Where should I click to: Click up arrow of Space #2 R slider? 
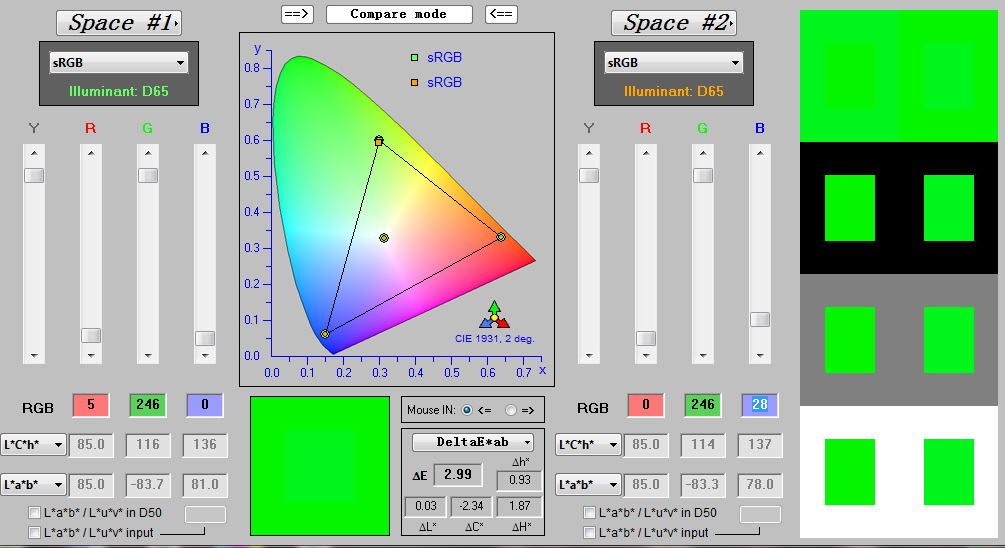pyautogui.click(x=646, y=153)
